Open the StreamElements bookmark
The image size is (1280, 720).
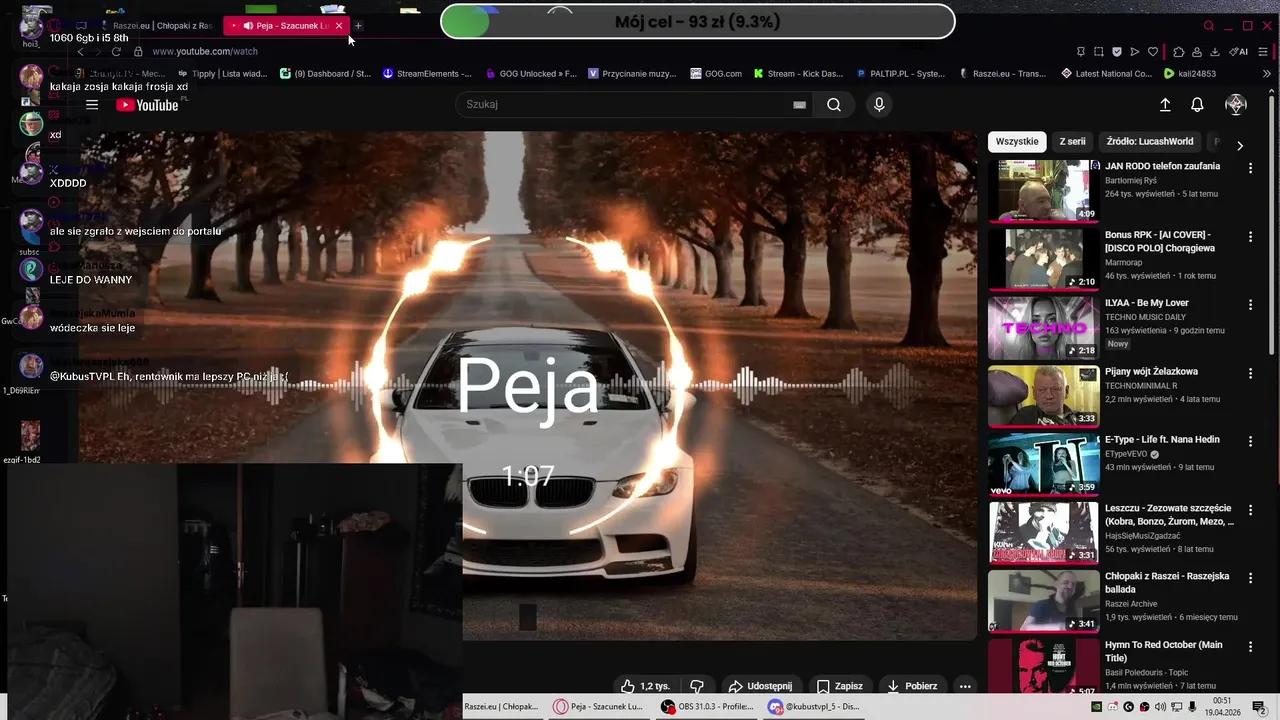[427, 73]
